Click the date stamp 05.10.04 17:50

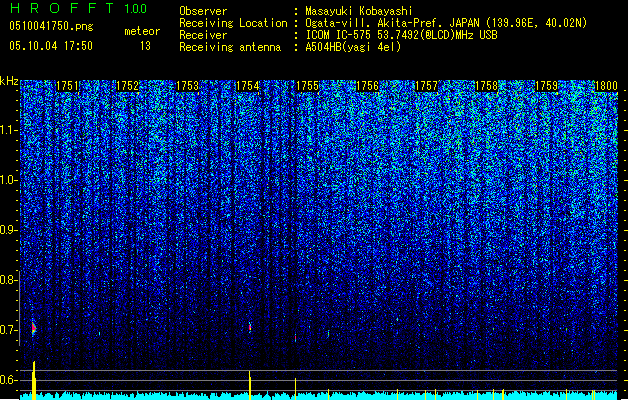51,46
